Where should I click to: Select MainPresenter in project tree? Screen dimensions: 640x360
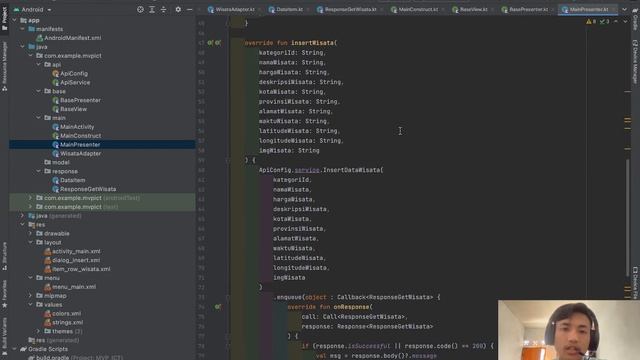102,144
